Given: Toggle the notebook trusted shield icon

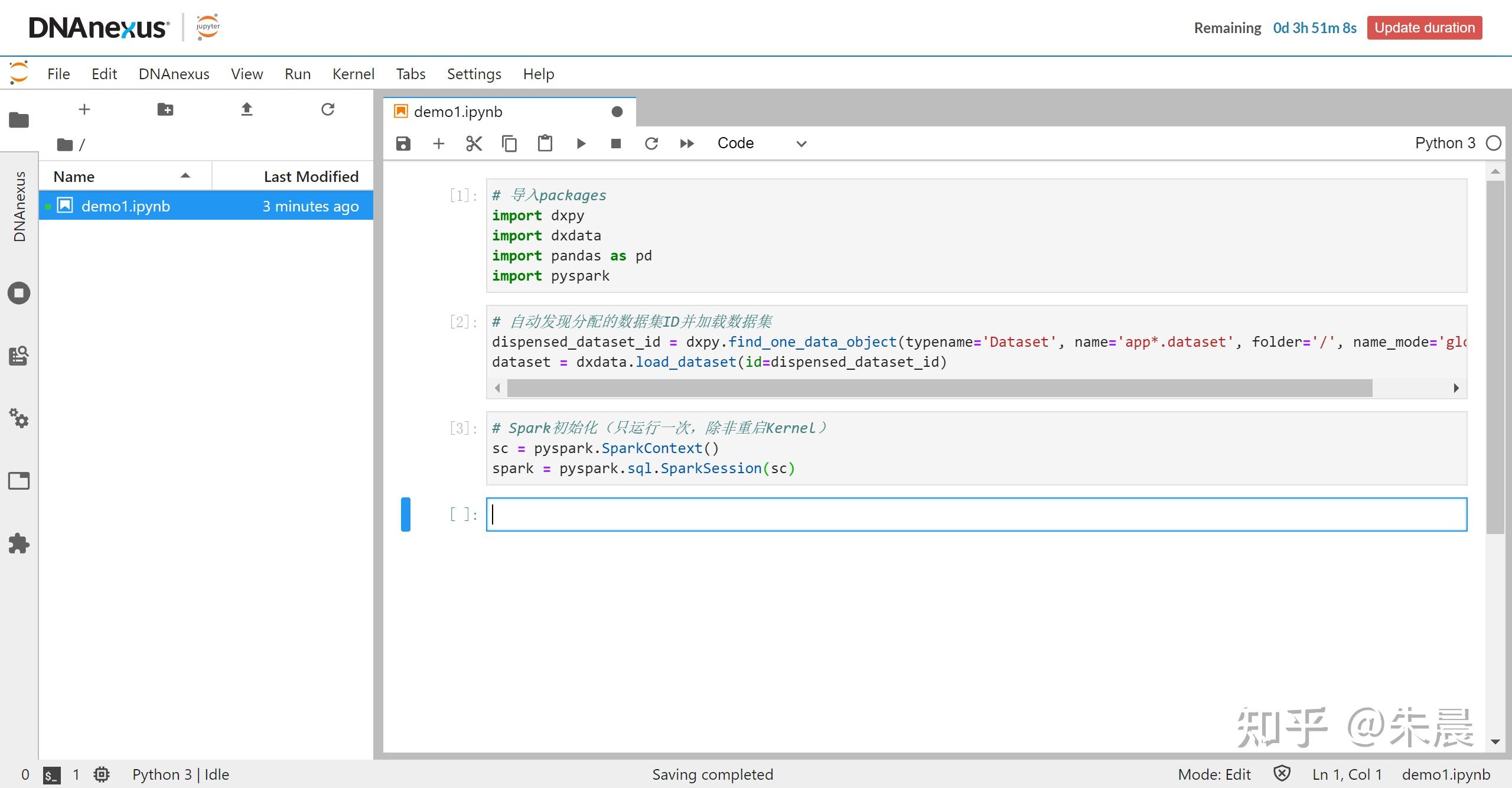Looking at the screenshot, I should tap(1282, 774).
